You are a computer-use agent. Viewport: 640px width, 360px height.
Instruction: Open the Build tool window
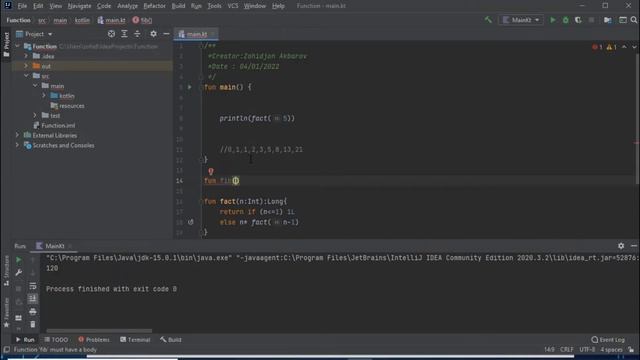click(x=171, y=340)
